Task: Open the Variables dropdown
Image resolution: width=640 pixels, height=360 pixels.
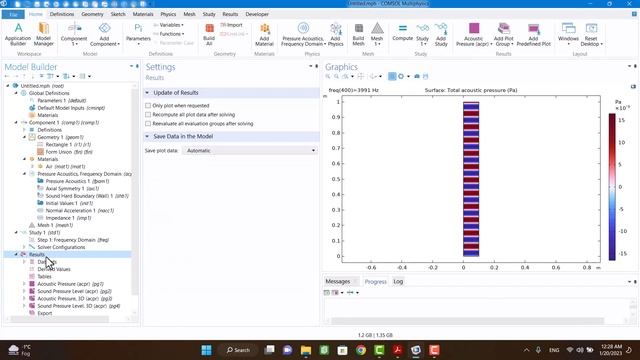Action: click(x=169, y=25)
